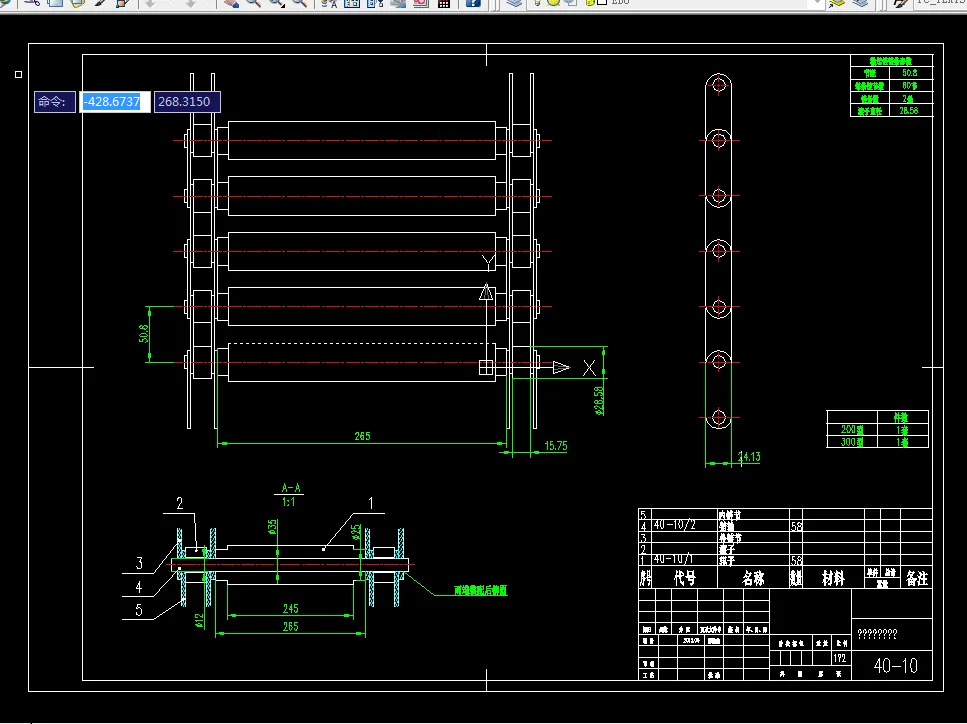Select the small grip square near the top-left corner
The width and height of the screenshot is (967, 724).
(19, 75)
